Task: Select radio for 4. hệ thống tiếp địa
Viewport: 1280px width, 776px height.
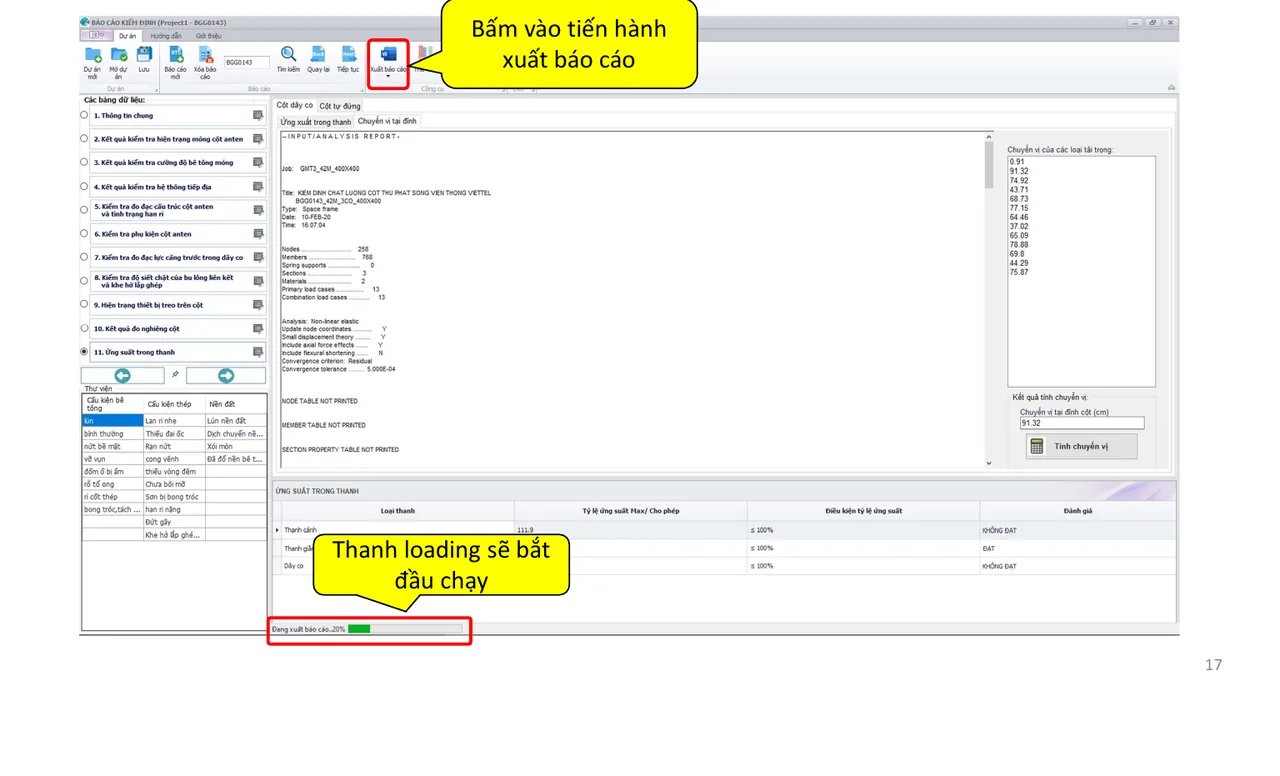Action: click(x=84, y=186)
